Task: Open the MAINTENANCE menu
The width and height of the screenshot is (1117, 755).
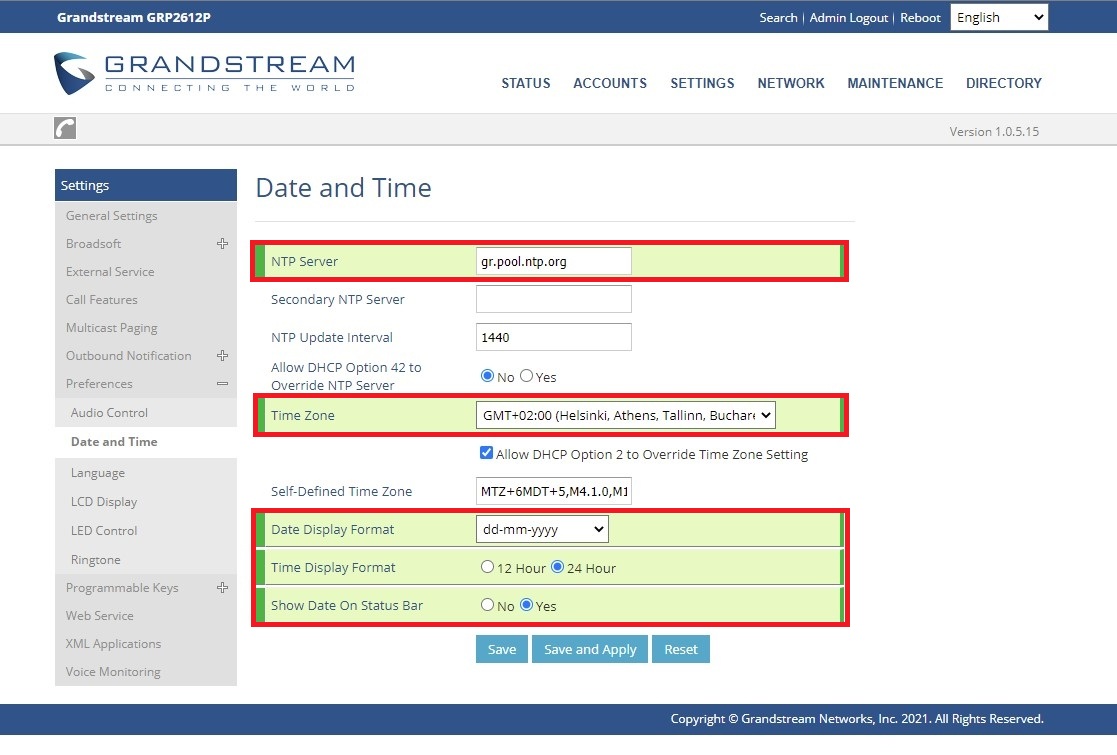Action: (x=895, y=83)
